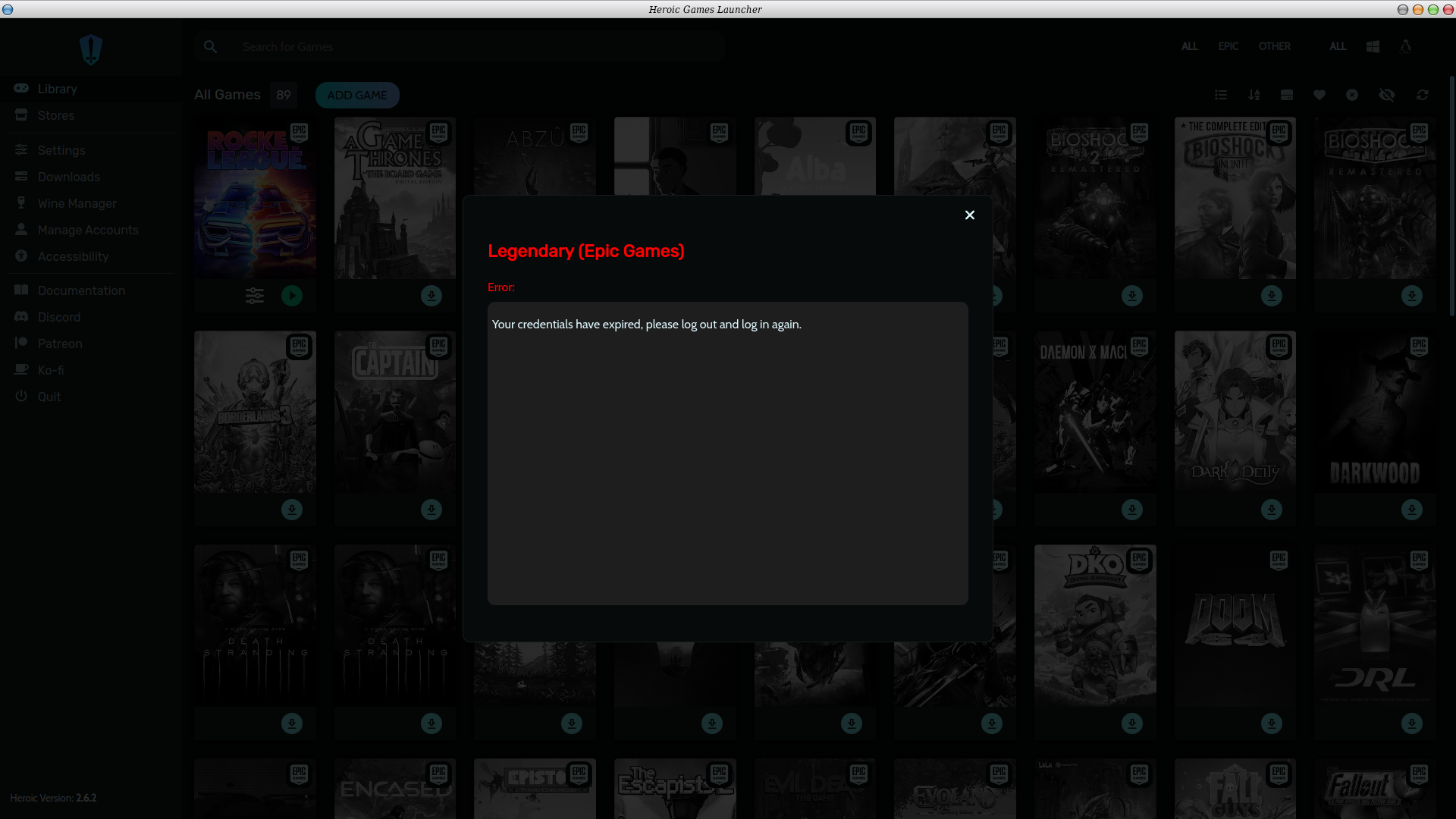1456x819 pixels.
Task: Download DRL game
Action: tap(1412, 723)
